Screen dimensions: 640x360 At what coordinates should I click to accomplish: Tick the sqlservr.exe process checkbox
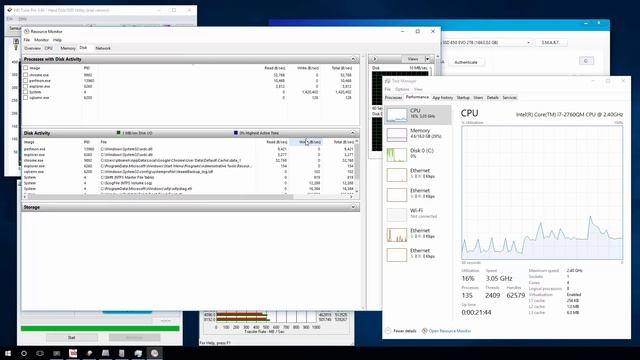(x=26, y=98)
